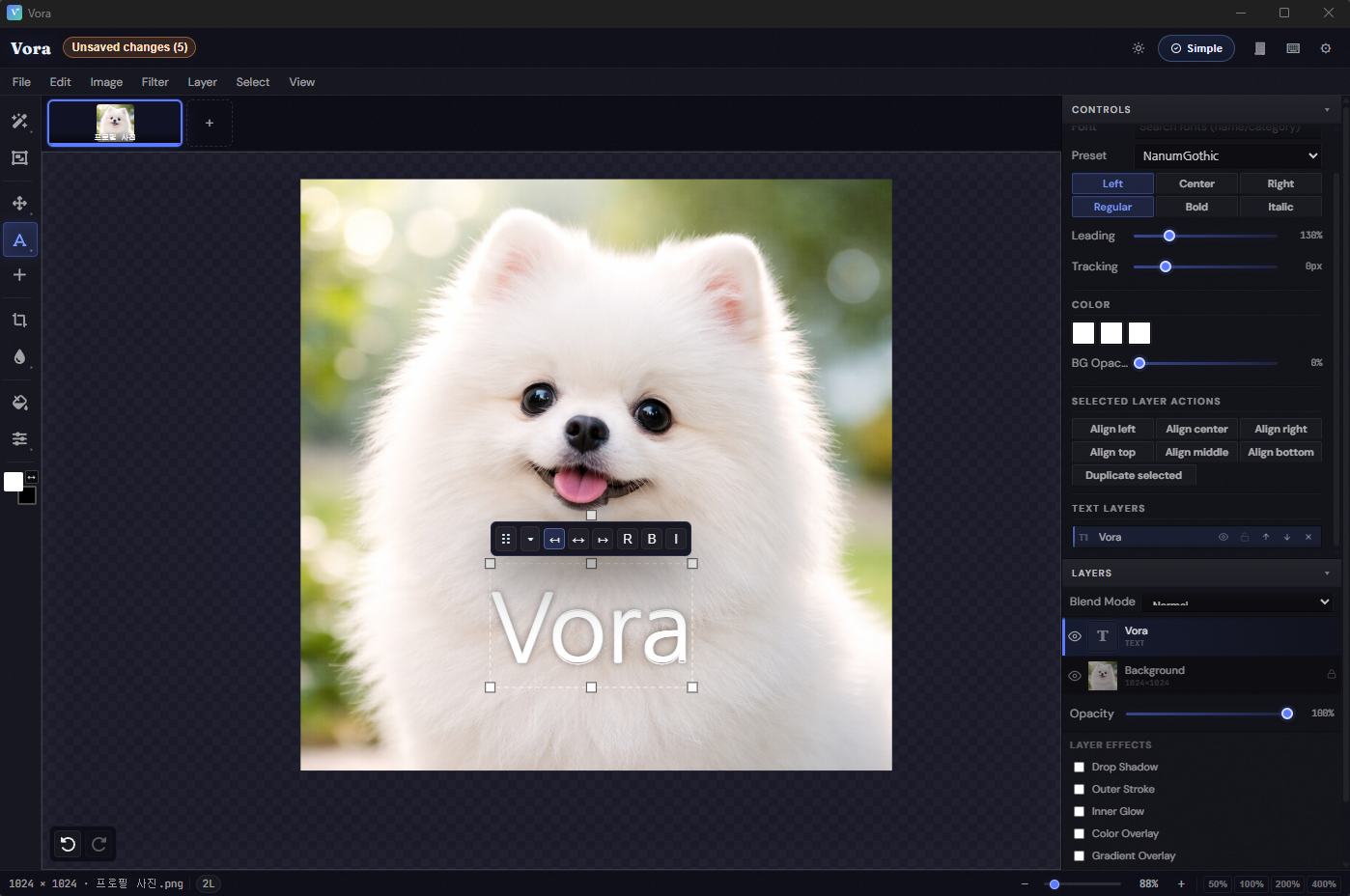Open the Filter menu
This screenshot has width=1350, height=896.
pyautogui.click(x=155, y=82)
